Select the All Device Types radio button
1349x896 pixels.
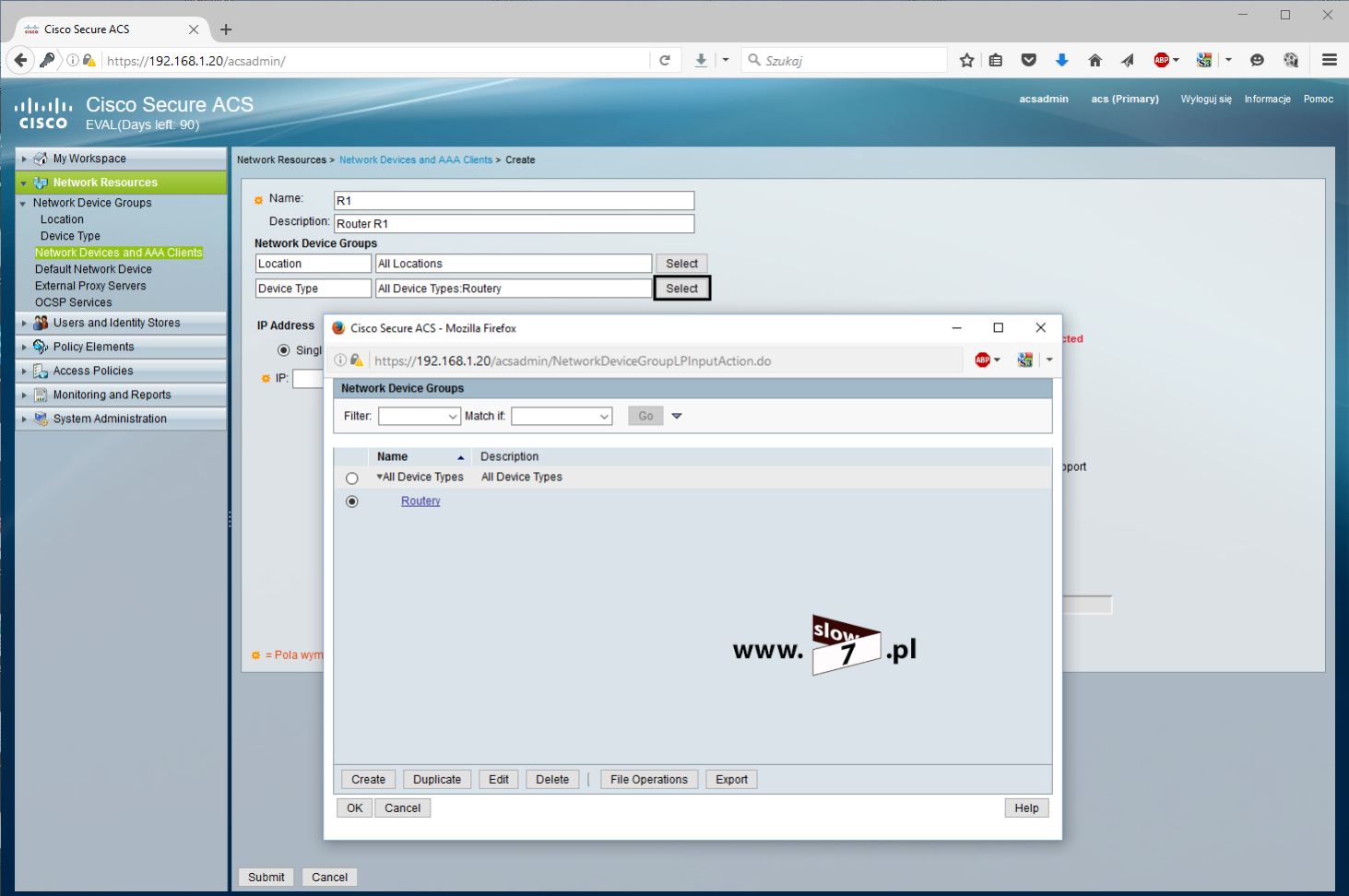(x=351, y=478)
